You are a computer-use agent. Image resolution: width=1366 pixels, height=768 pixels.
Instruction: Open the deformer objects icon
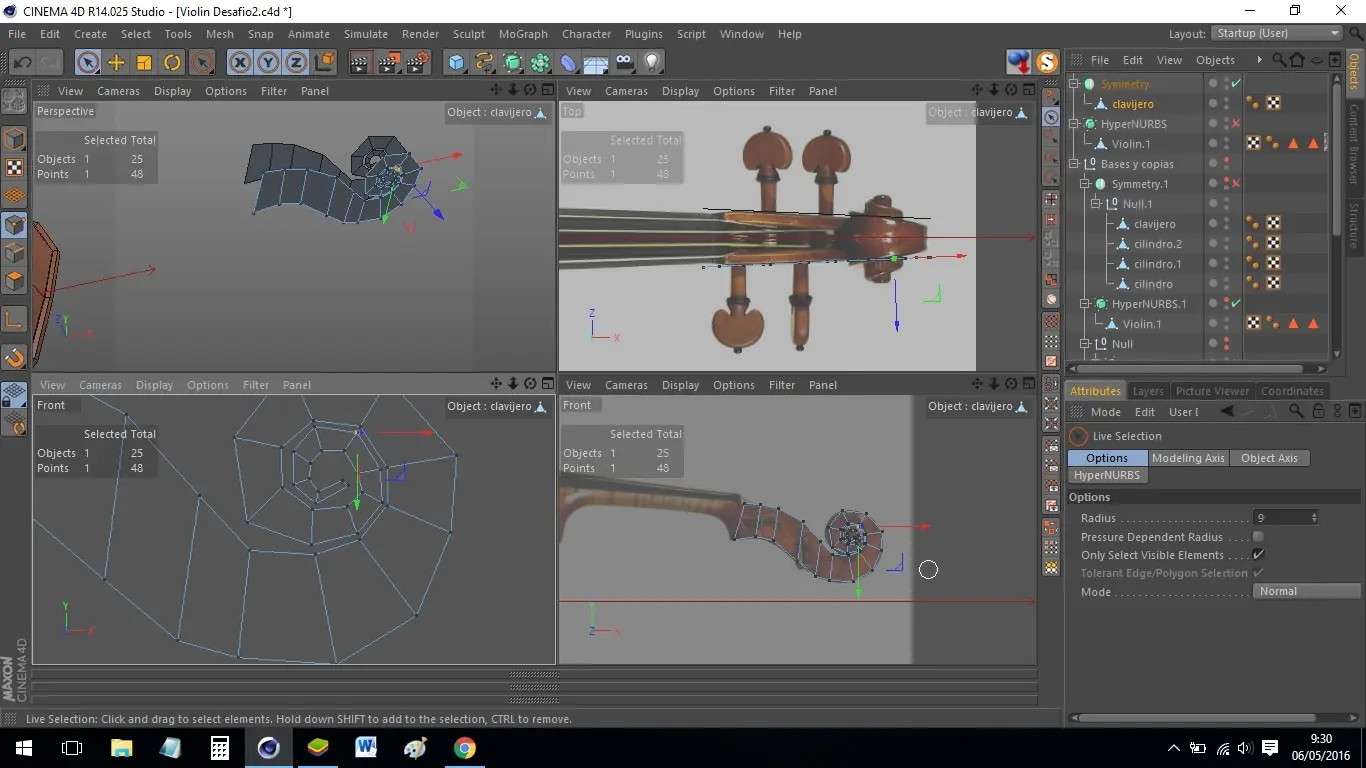(x=569, y=62)
